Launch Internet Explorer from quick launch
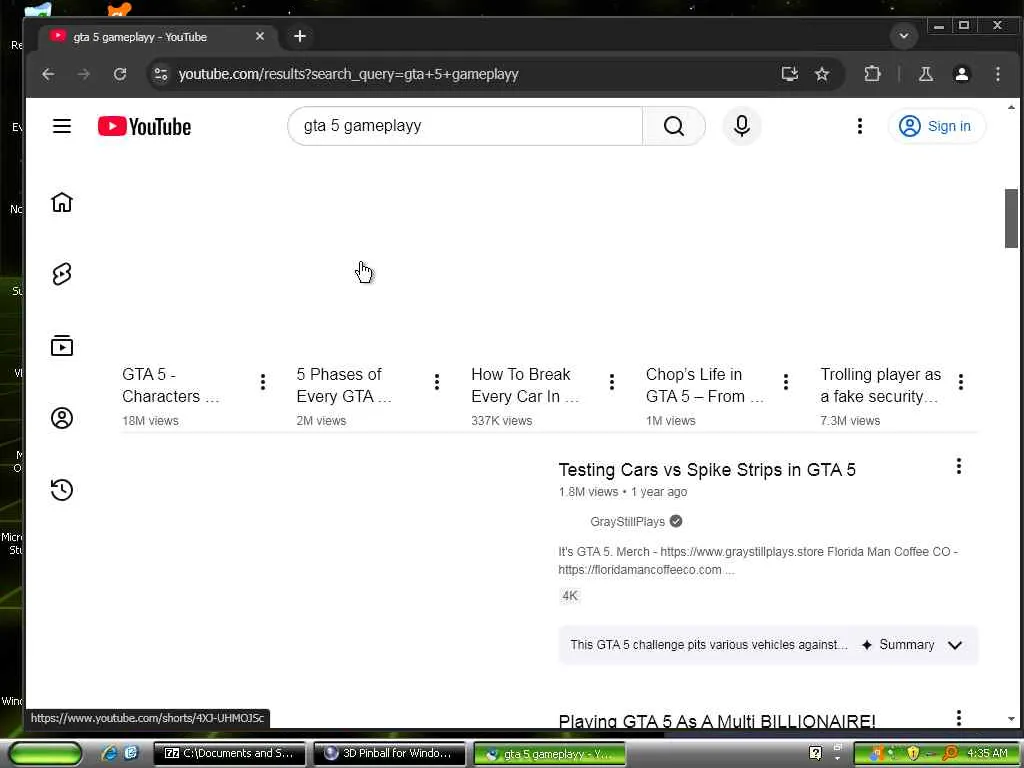The image size is (1024, 768). tap(110, 753)
